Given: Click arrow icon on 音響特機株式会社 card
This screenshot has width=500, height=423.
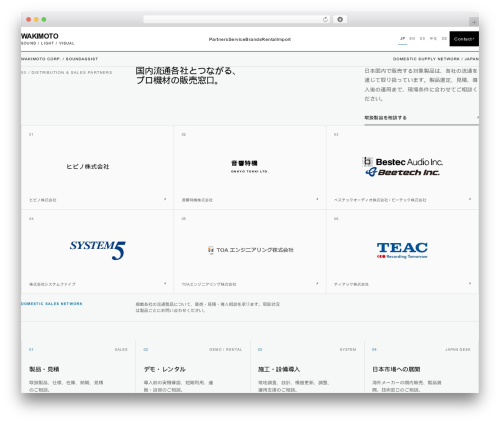Looking at the screenshot, I should tap(317, 199).
